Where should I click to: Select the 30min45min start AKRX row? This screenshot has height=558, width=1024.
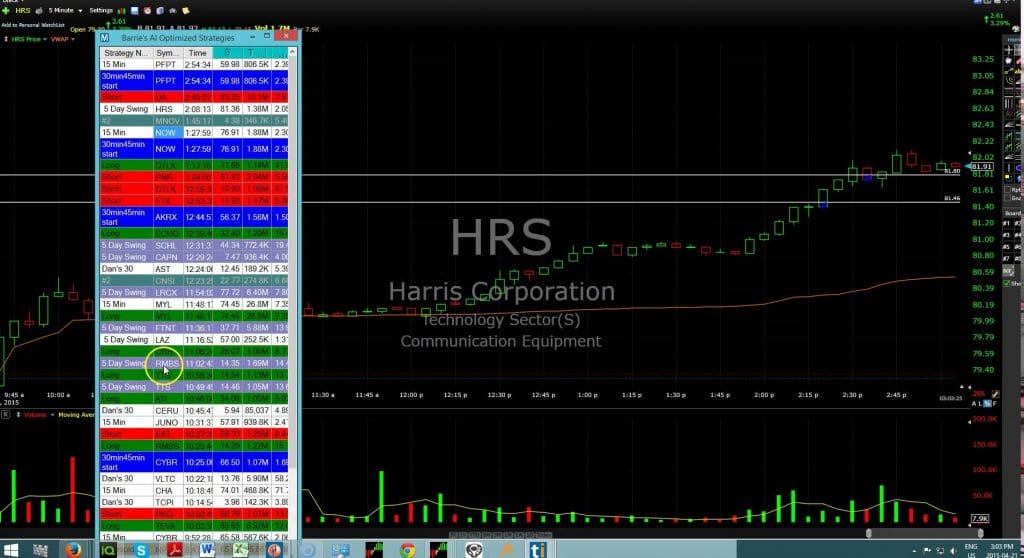194,217
